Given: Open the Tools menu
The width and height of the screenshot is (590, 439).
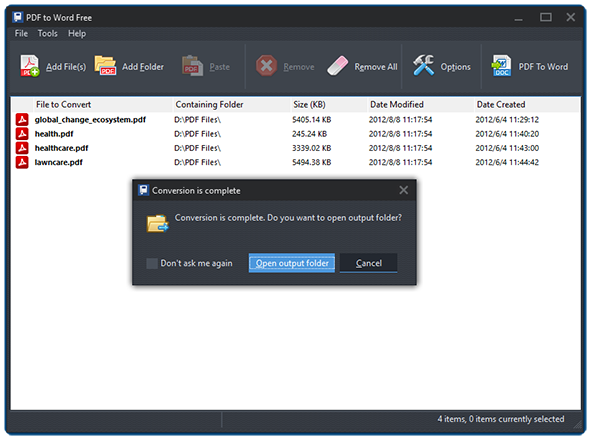Looking at the screenshot, I should [47, 33].
